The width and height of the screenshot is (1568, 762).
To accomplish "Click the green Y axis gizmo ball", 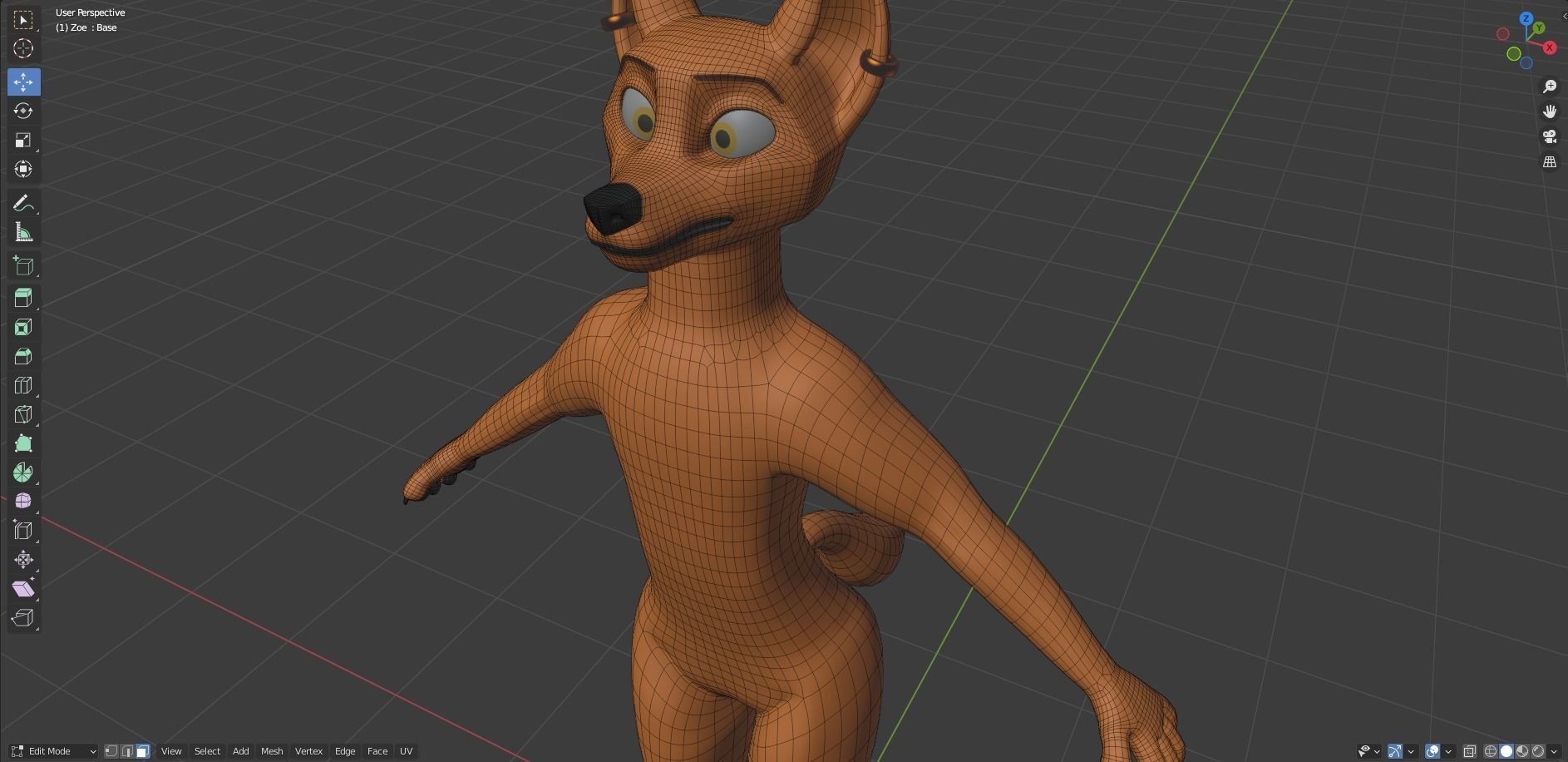I will tap(1539, 28).
